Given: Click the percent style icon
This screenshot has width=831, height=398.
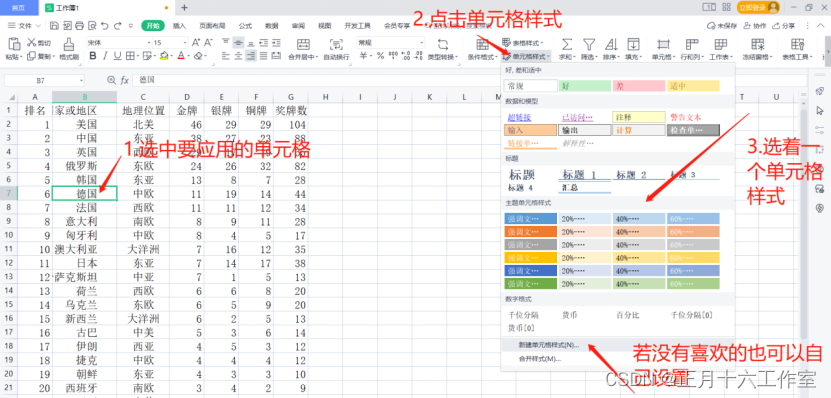Looking at the screenshot, I should 380,56.
